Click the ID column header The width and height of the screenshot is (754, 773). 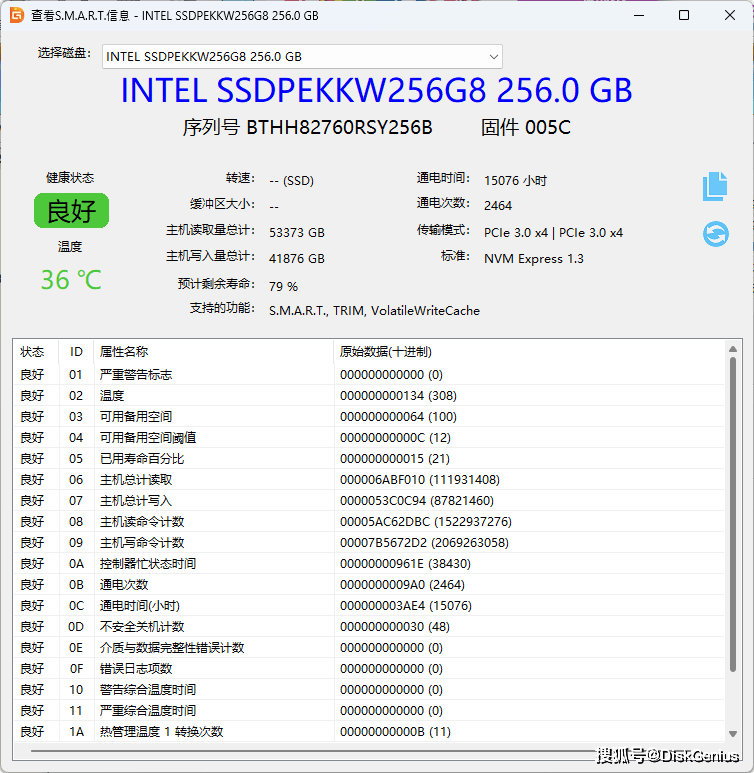tap(76, 352)
